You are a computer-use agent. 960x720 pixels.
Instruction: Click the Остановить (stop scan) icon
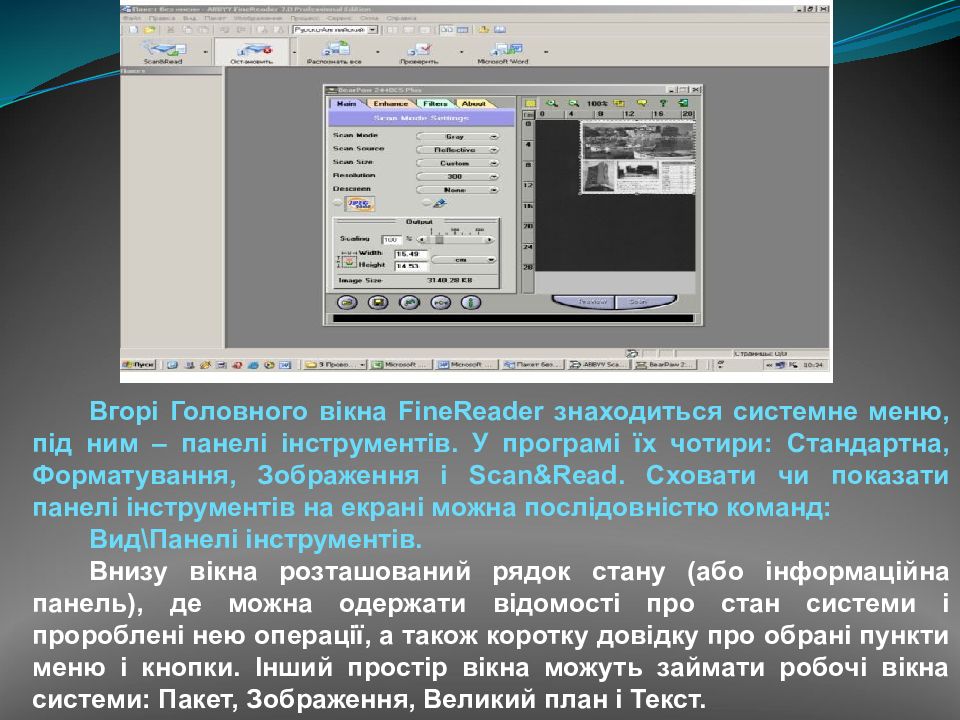coord(253,50)
